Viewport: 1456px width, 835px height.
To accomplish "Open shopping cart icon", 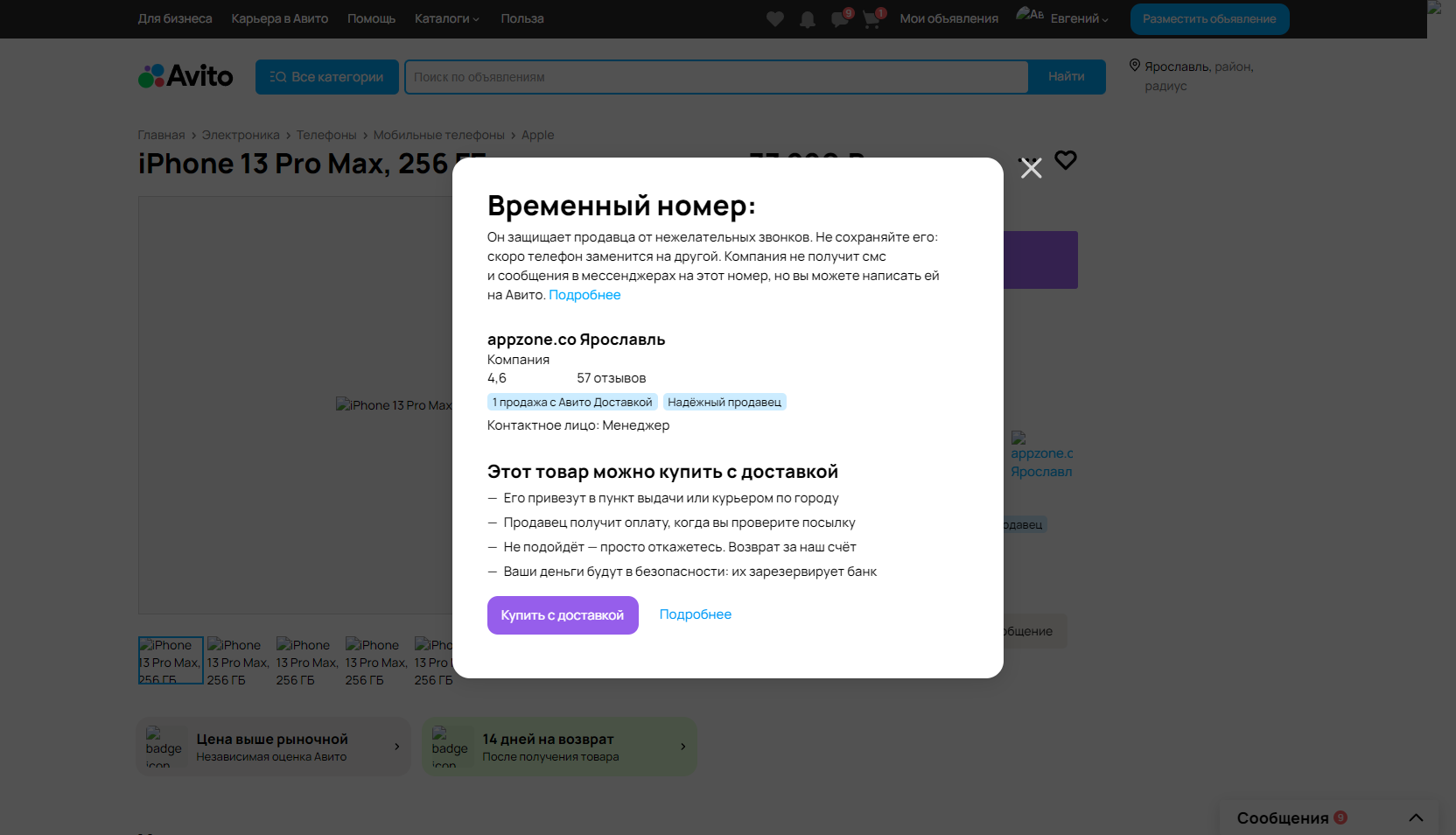I will [x=871, y=19].
